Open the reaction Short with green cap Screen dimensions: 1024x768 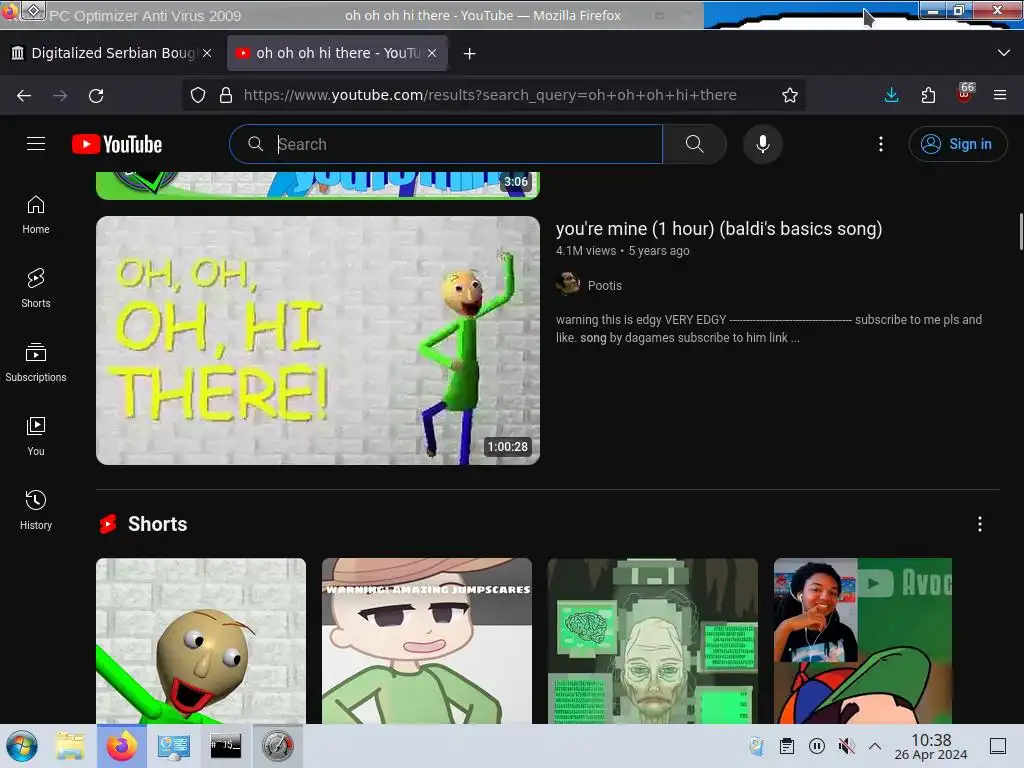coord(863,641)
